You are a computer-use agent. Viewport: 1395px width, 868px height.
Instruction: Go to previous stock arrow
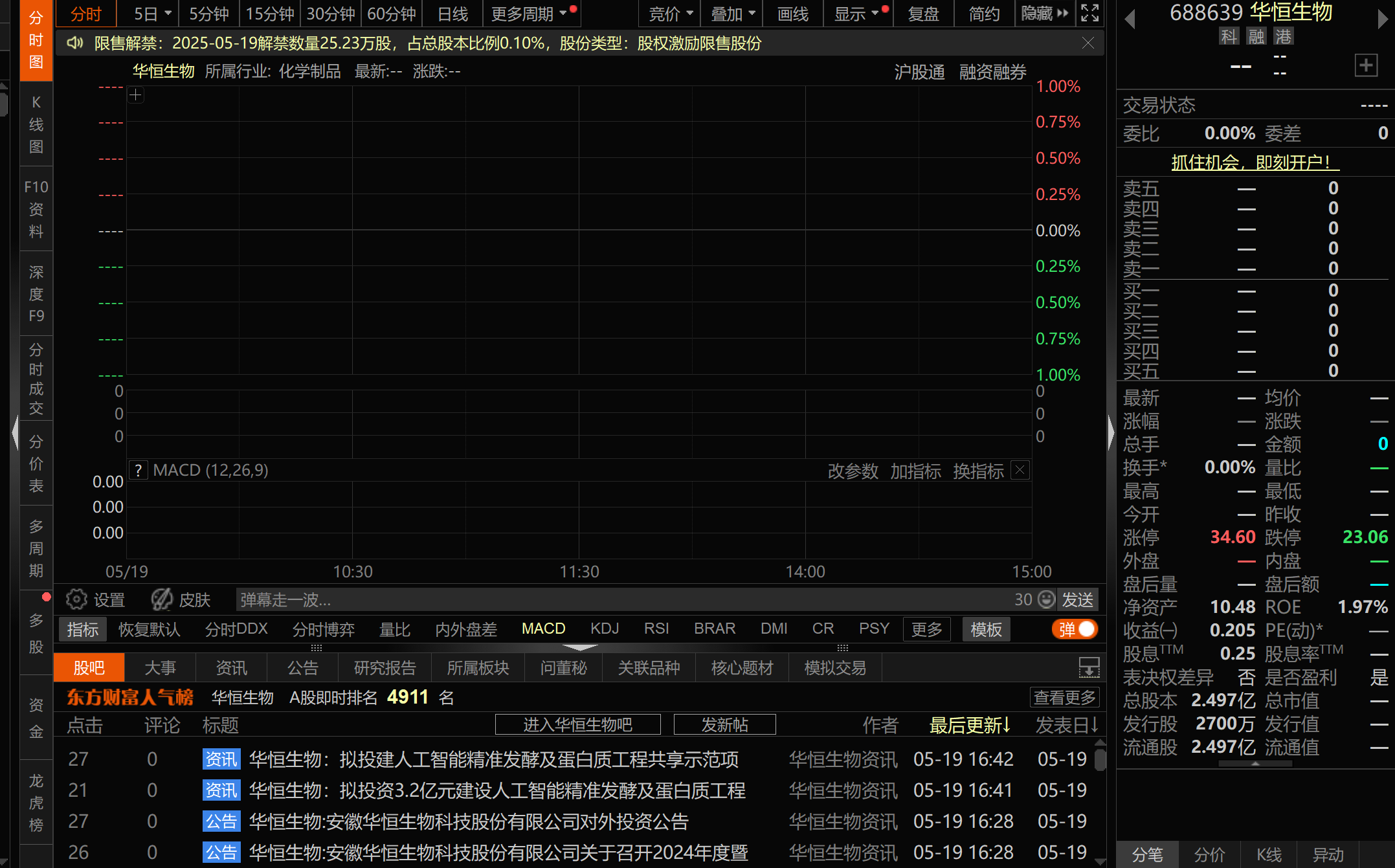[1130, 19]
